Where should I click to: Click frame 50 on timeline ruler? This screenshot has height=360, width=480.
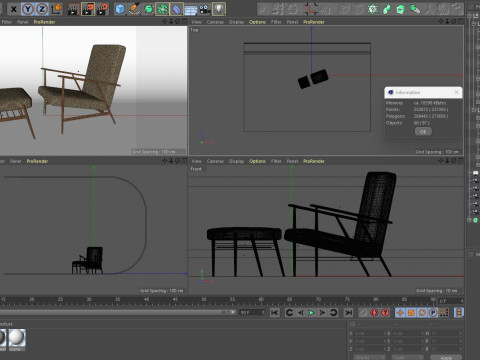(x=204, y=299)
